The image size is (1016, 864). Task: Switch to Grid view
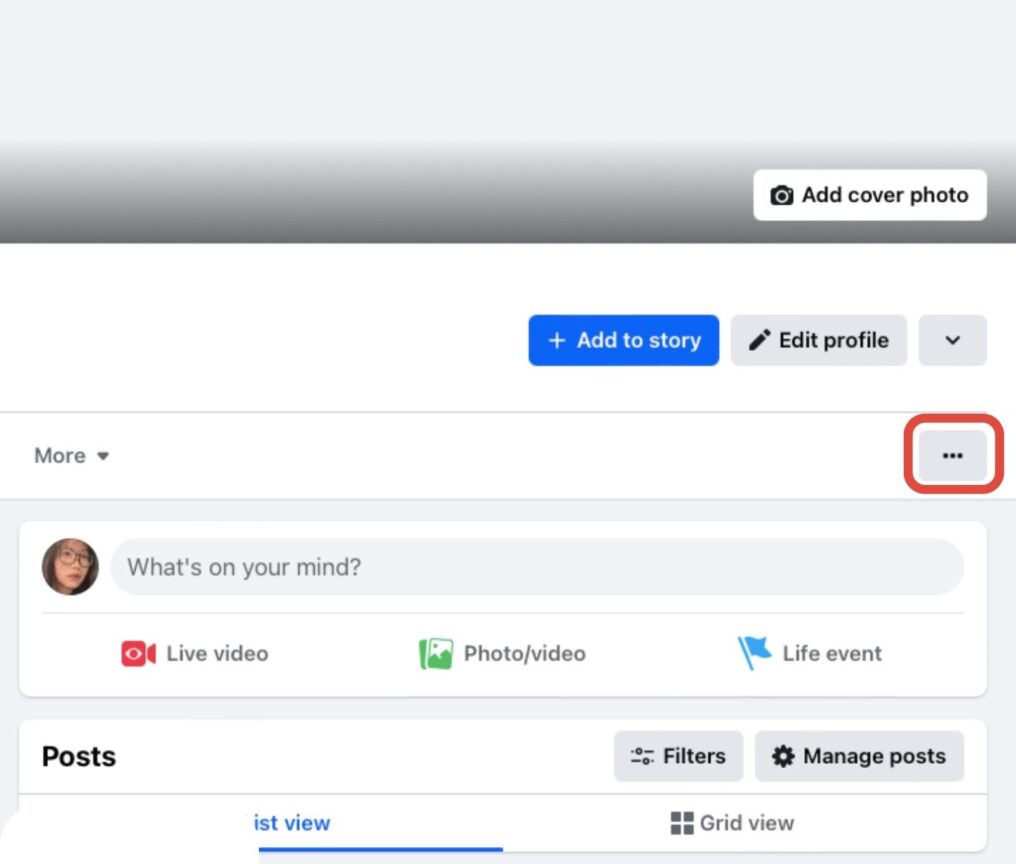731,822
